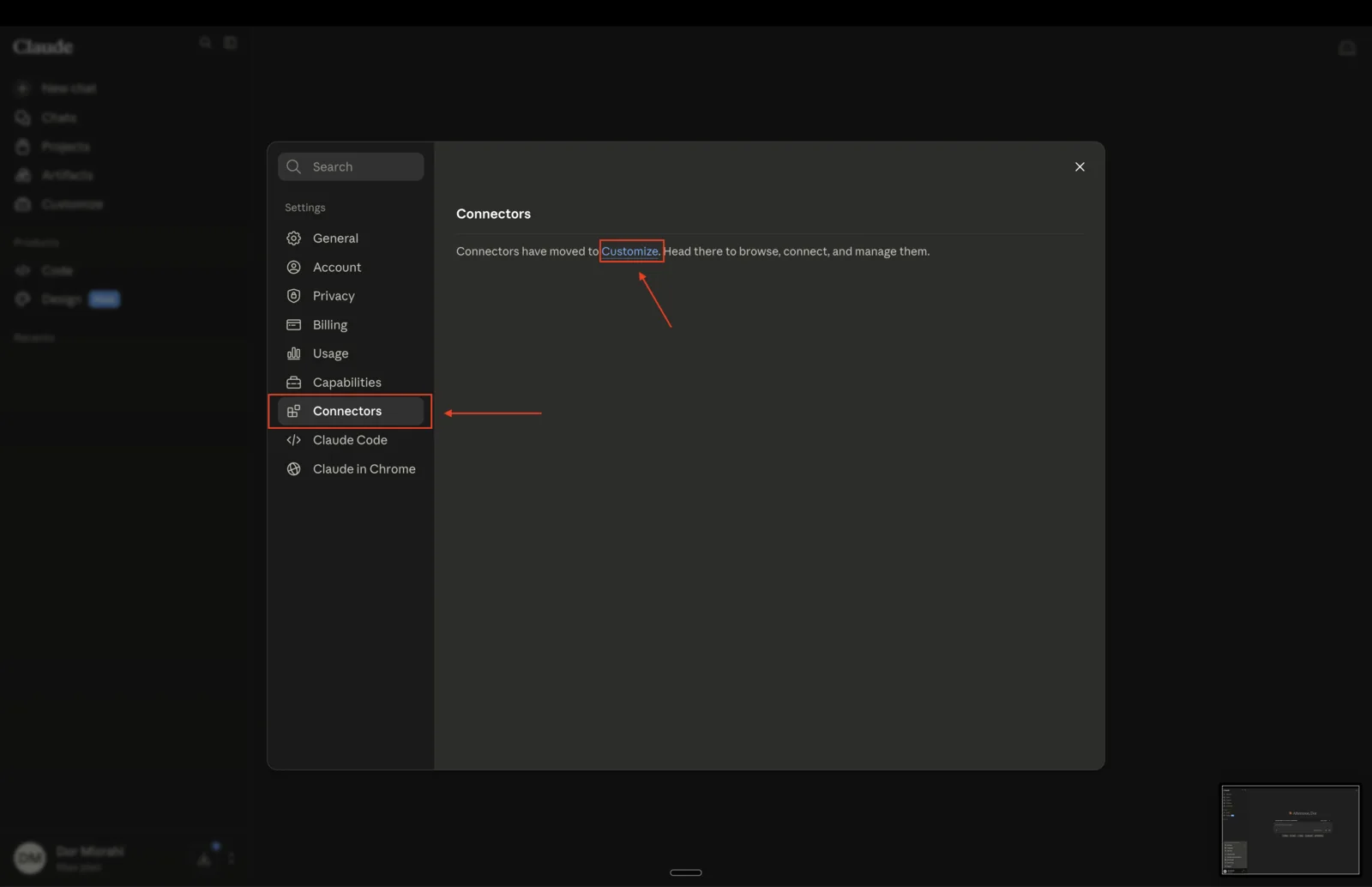
Task: Click the Billing card icon
Action: [x=293, y=325]
